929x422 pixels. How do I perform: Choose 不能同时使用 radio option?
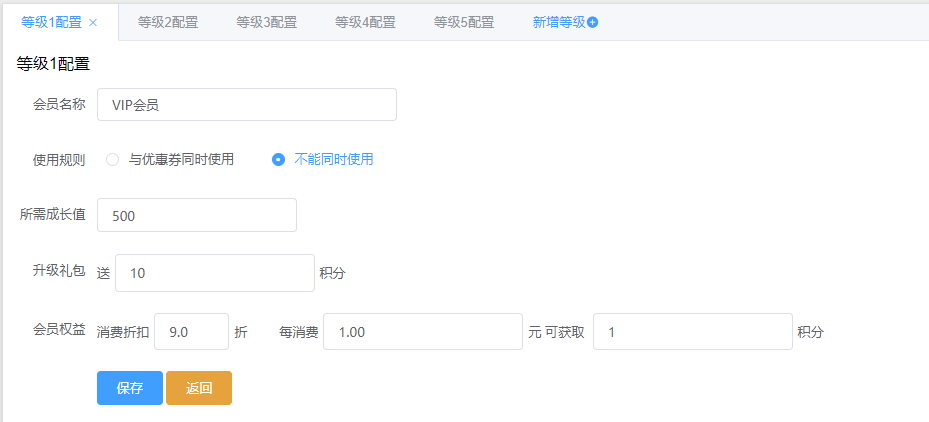click(279, 159)
